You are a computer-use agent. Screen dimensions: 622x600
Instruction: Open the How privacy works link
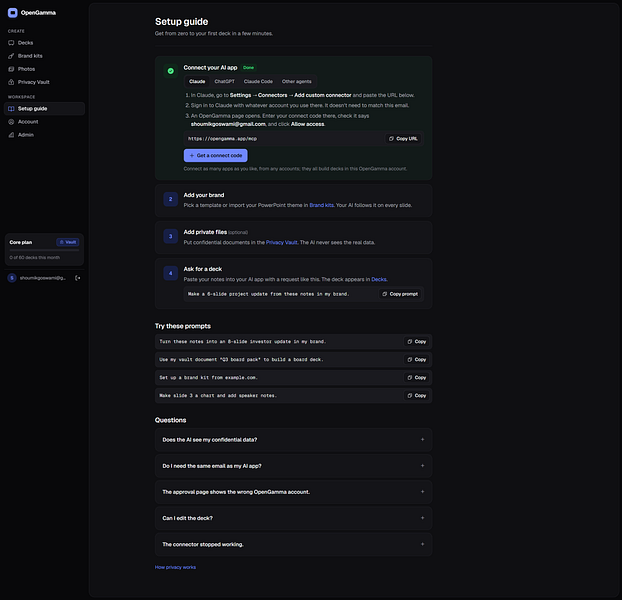click(x=175, y=567)
